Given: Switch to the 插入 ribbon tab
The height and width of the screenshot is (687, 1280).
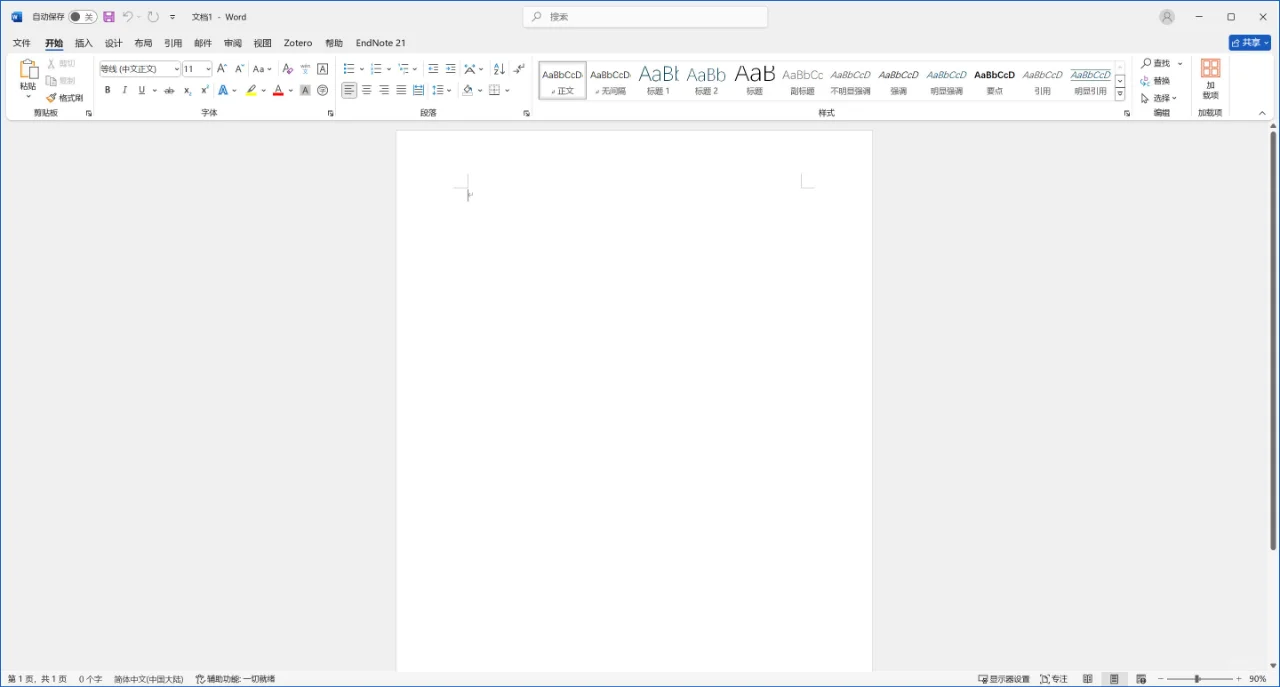Looking at the screenshot, I should pos(83,43).
